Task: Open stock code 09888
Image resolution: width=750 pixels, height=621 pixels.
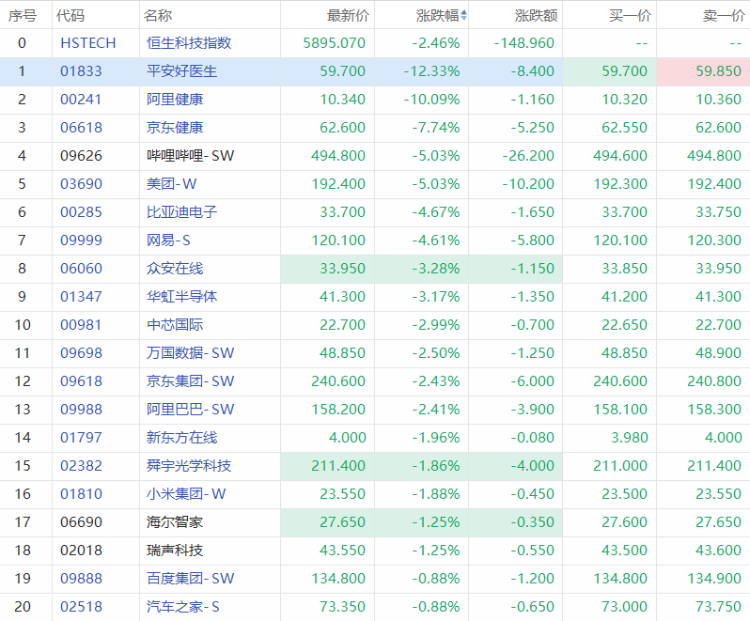Action: tap(81, 578)
